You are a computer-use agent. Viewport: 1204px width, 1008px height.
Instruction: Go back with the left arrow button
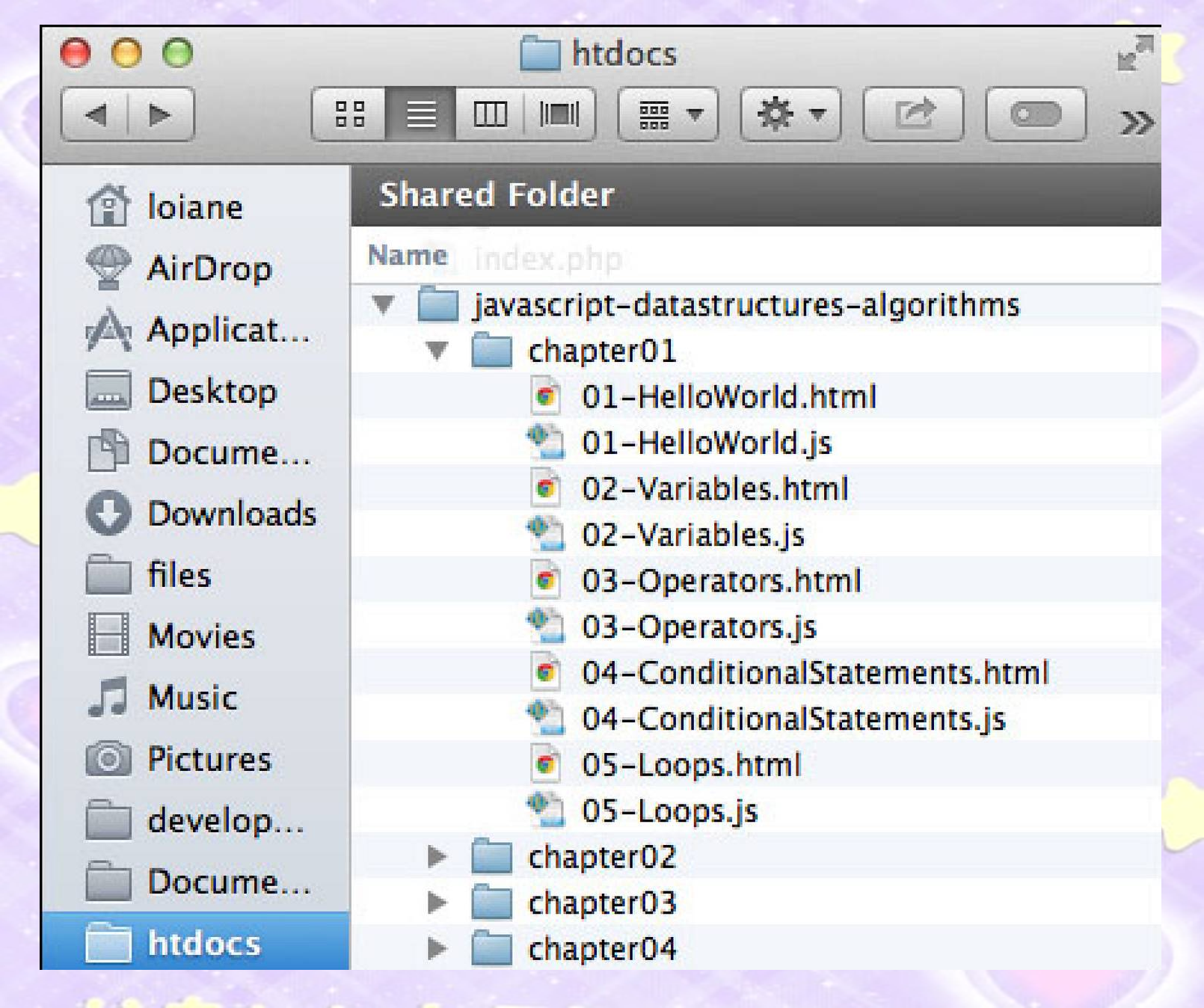(x=95, y=114)
